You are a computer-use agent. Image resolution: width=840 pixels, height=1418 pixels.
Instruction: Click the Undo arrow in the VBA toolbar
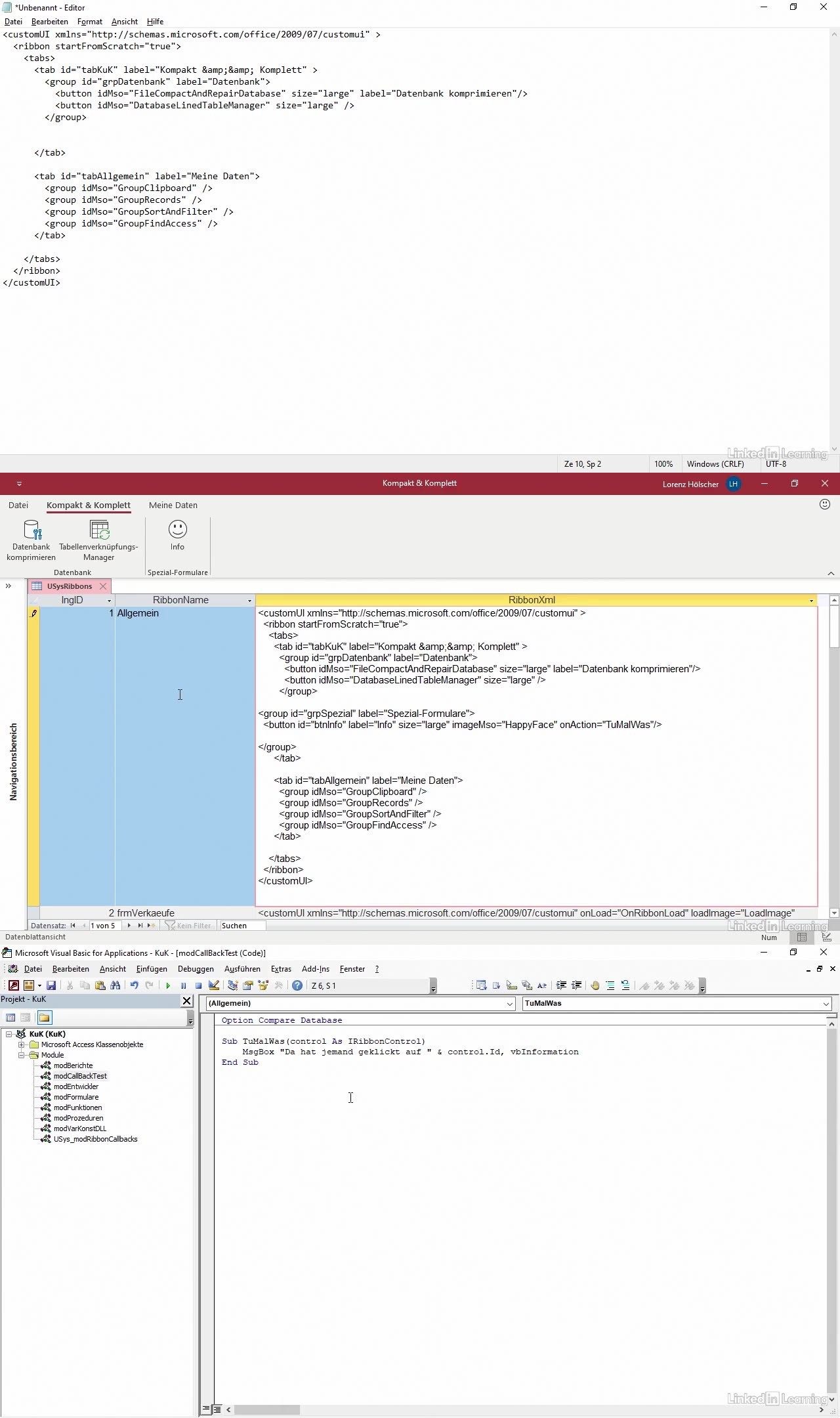click(134, 985)
